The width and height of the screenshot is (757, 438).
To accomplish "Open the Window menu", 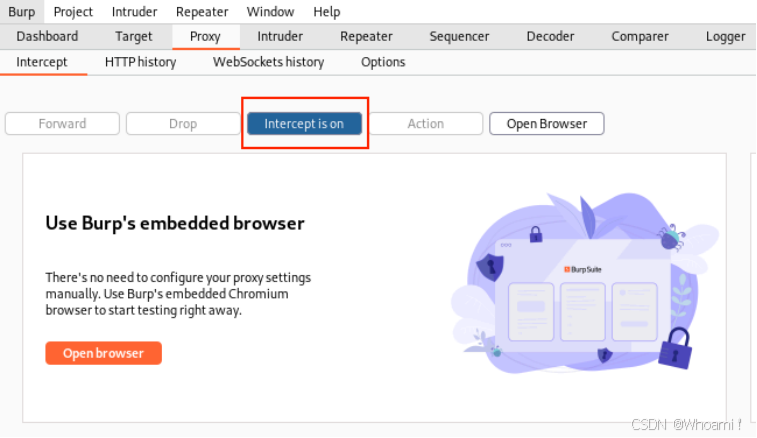I will coord(270,12).
